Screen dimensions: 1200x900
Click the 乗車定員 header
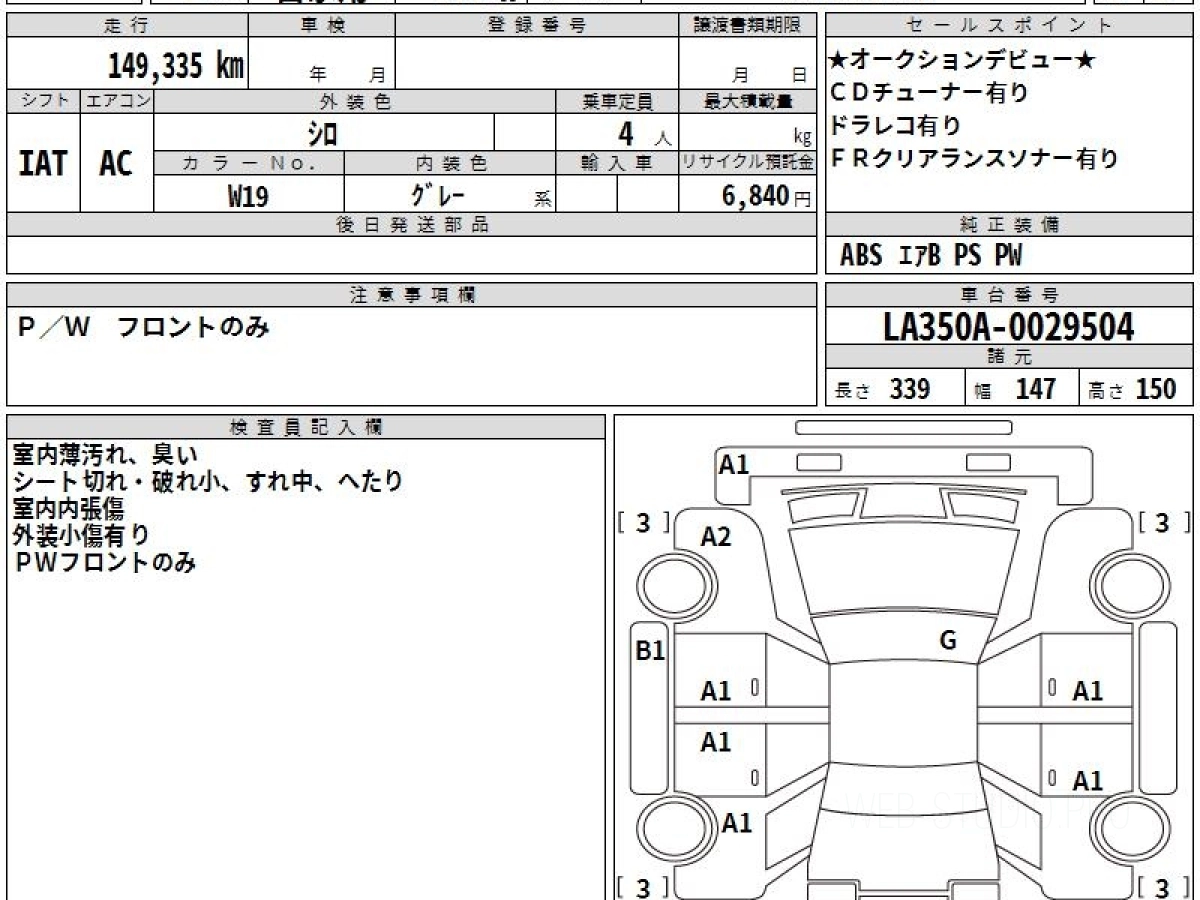click(x=617, y=101)
